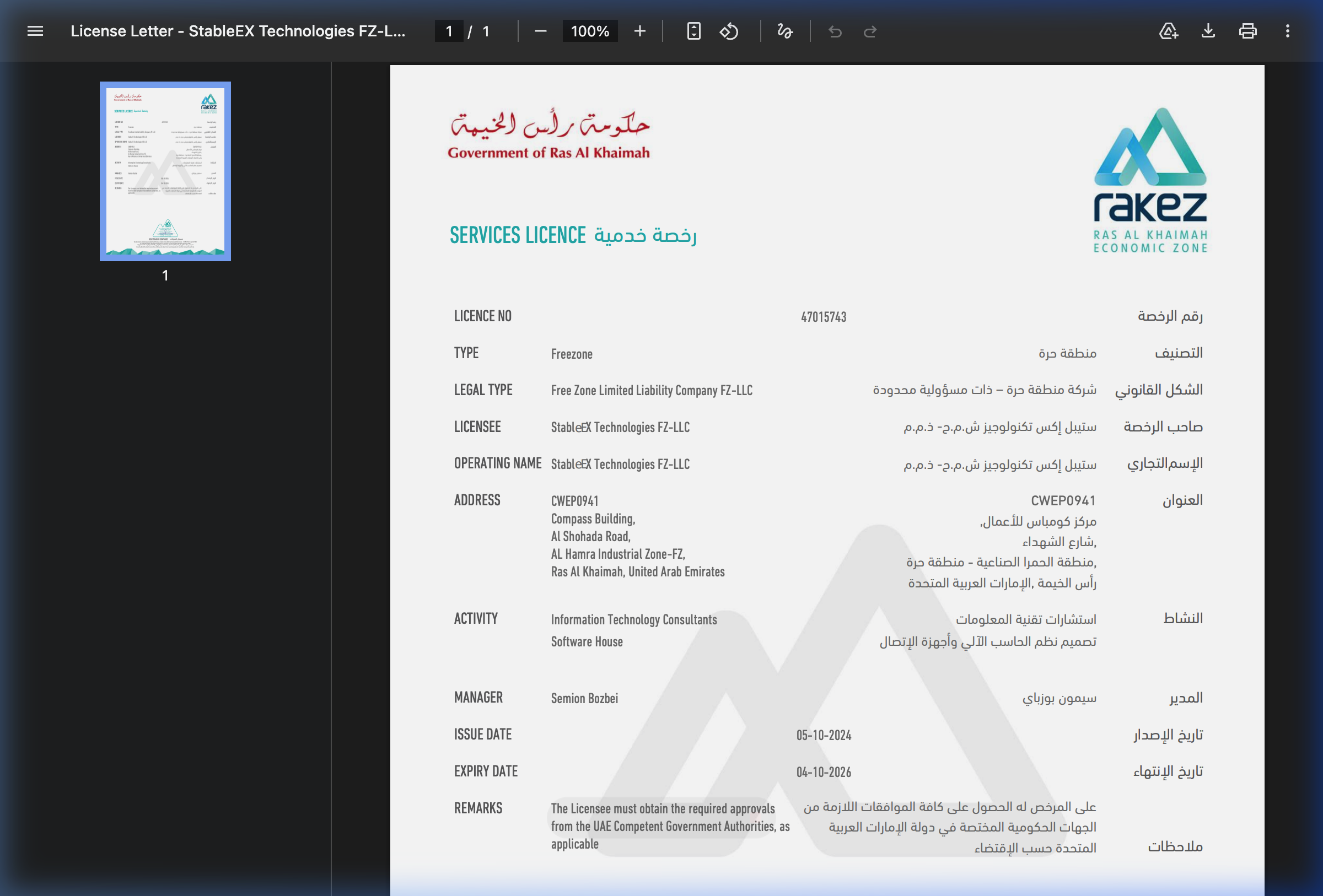Zoom in with the plus icon
Image resolution: width=1323 pixels, height=896 pixels.
[640, 31]
